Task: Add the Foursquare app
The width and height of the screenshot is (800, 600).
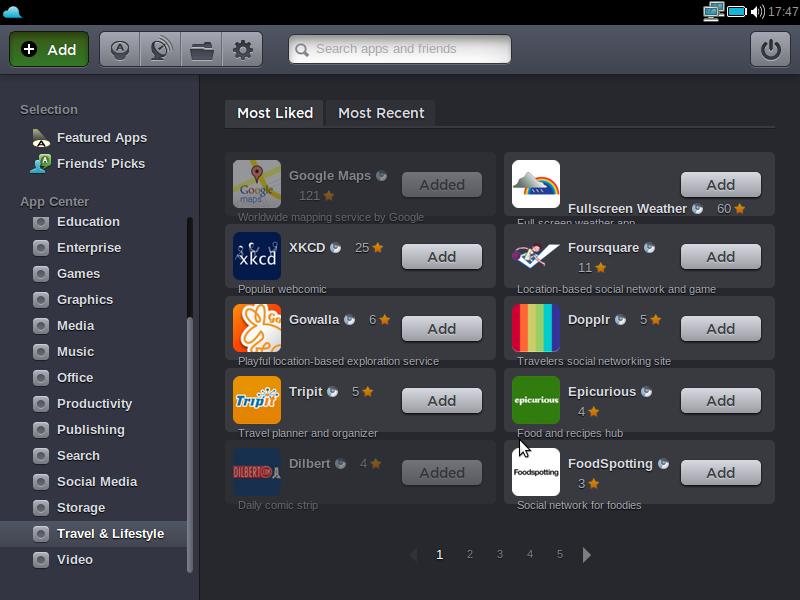Action: pyautogui.click(x=720, y=257)
